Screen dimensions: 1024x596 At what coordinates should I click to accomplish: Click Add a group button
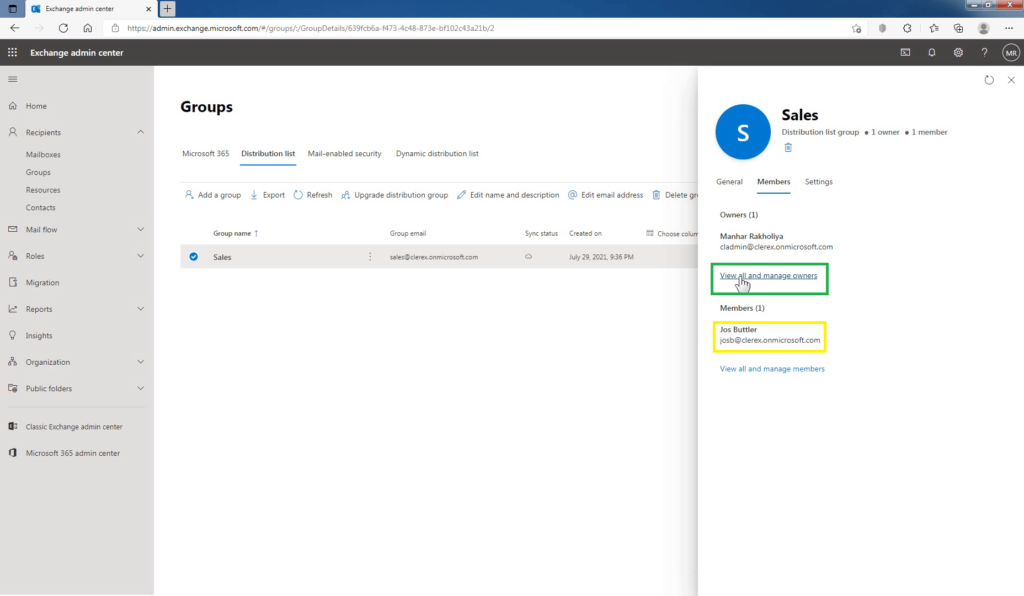coord(213,195)
